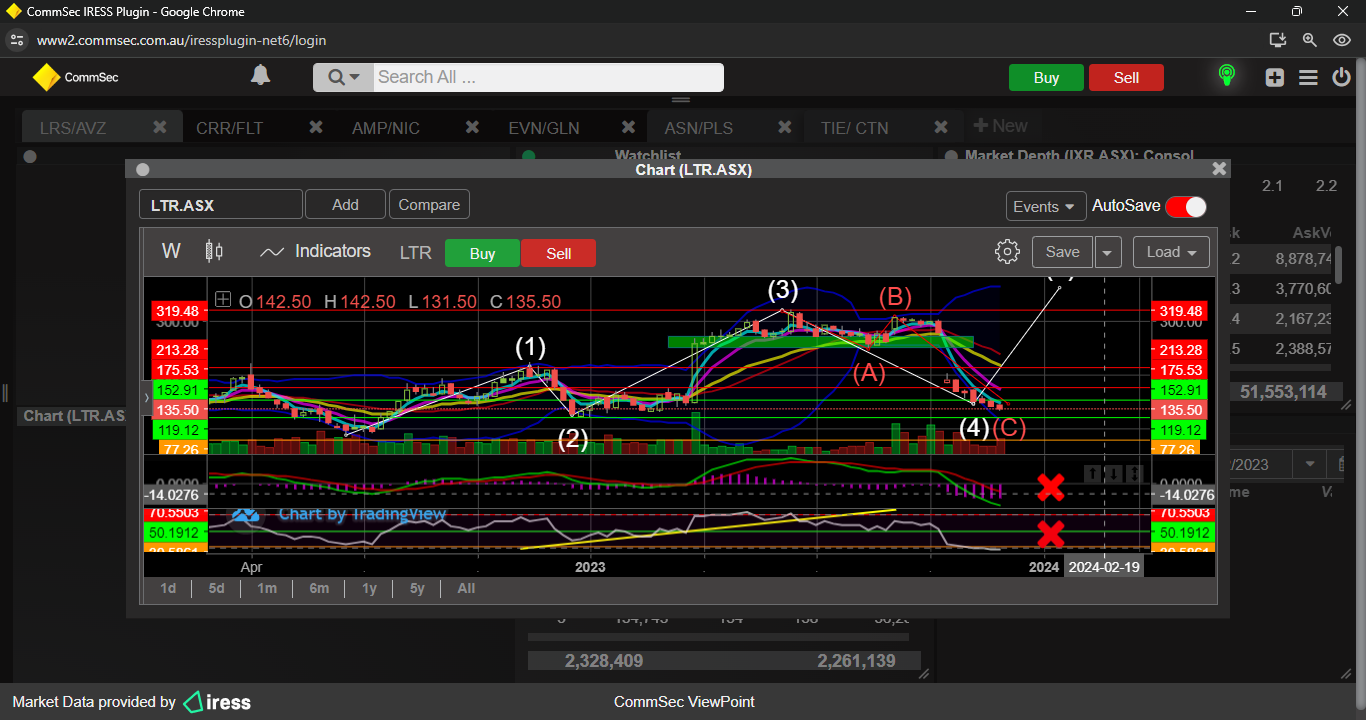The width and height of the screenshot is (1366, 720).
Task: Click the Compare button
Action: pyautogui.click(x=429, y=204)
